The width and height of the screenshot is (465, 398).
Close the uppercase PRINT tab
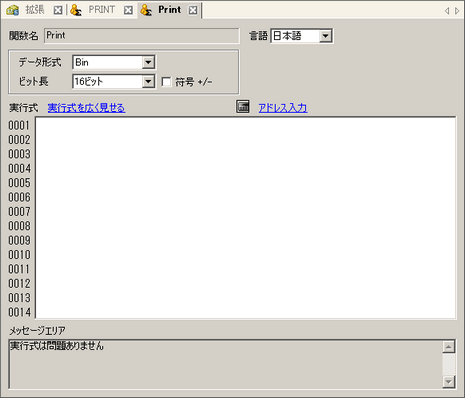[128, 10]
